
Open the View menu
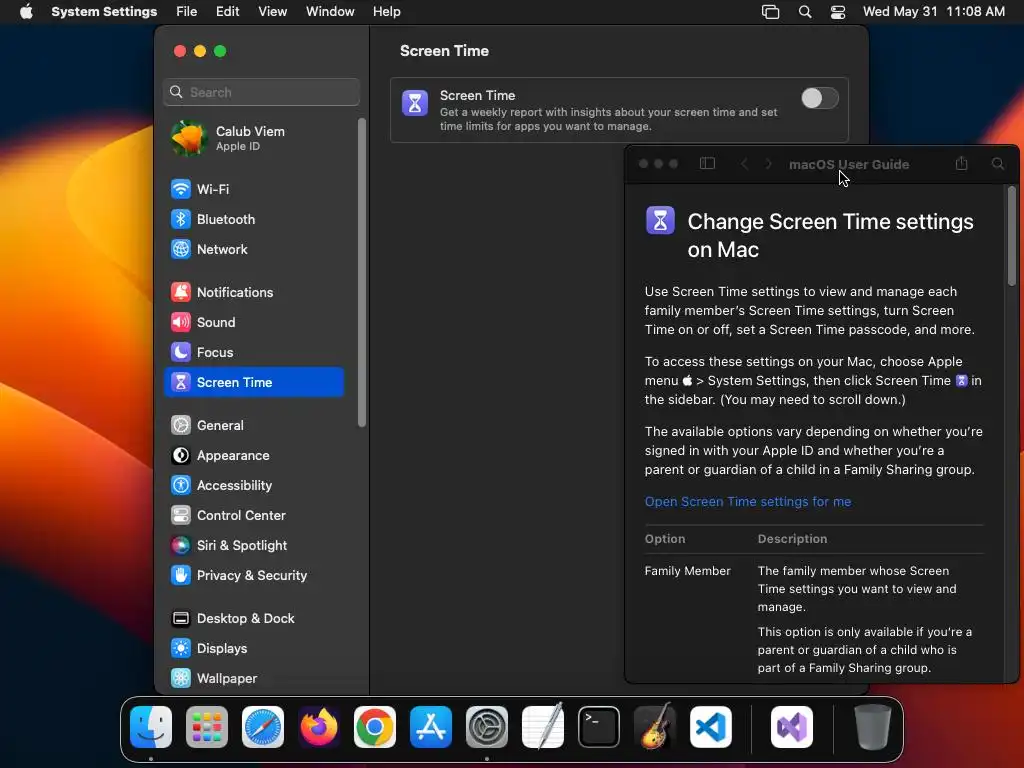[x=272, y=12]
